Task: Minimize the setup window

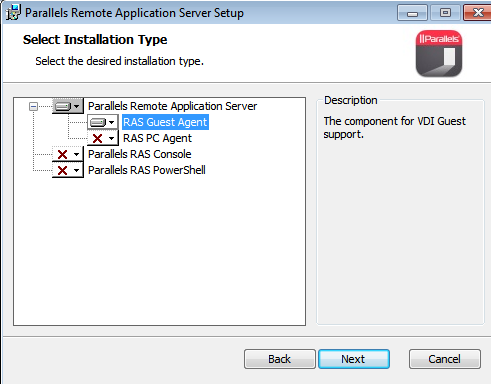Action: click(x=412, y=13)
